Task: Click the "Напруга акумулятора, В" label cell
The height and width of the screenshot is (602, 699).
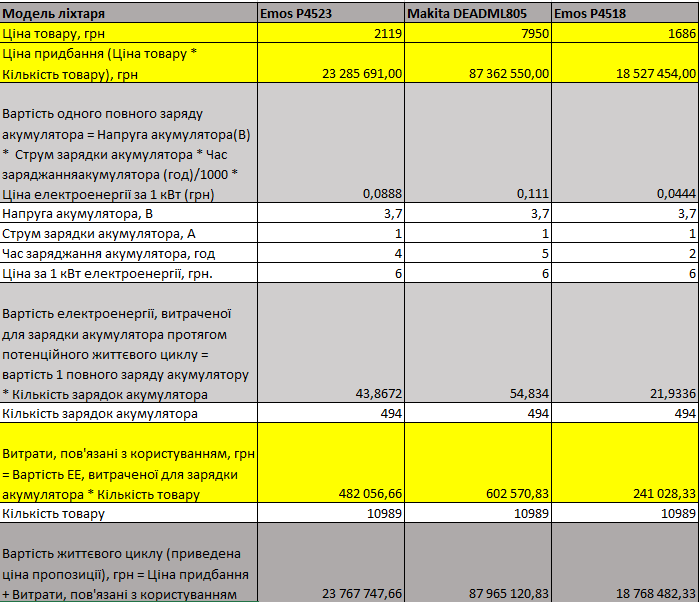Action: click(x=127, y=213)
